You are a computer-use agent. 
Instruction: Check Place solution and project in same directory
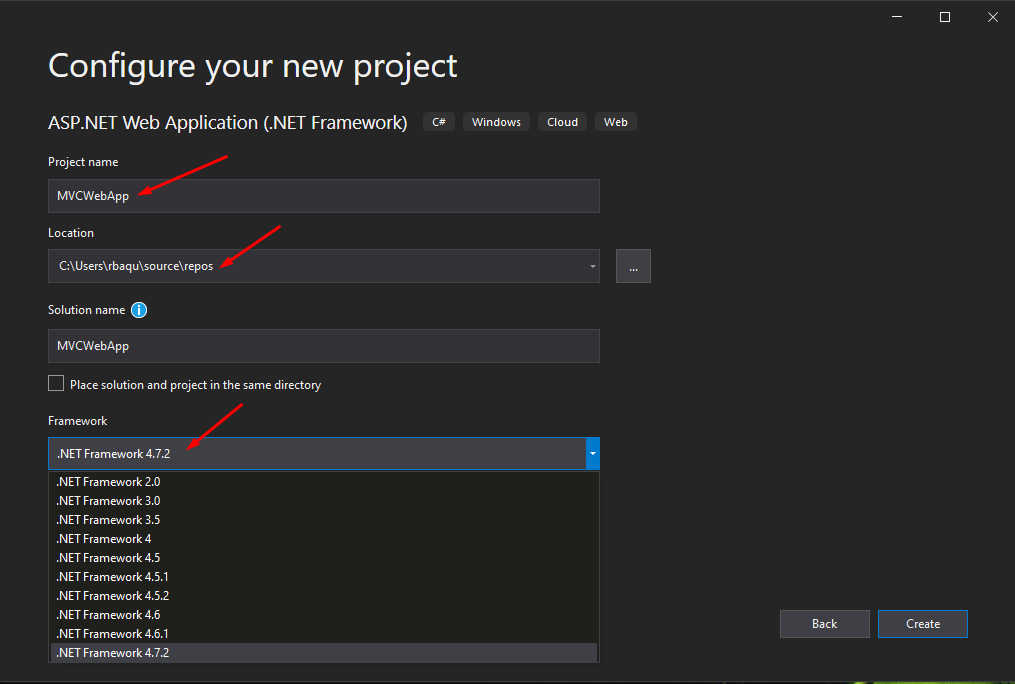[56, 384]
